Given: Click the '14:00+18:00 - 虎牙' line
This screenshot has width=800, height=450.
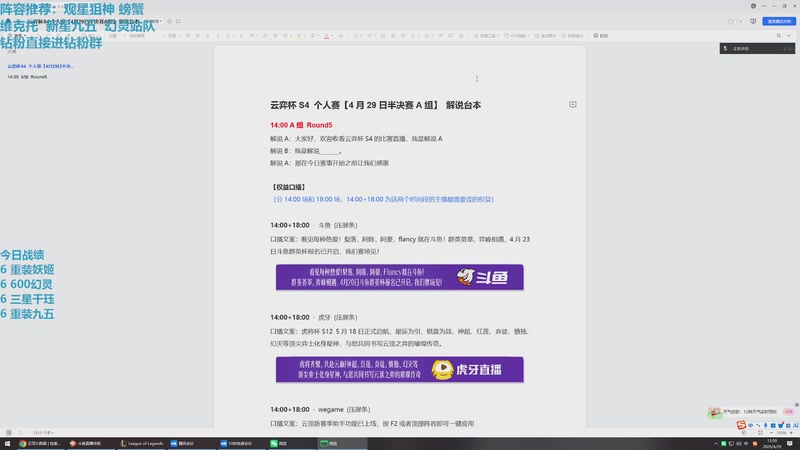Looking at the screenshot, I should (313, 317).
